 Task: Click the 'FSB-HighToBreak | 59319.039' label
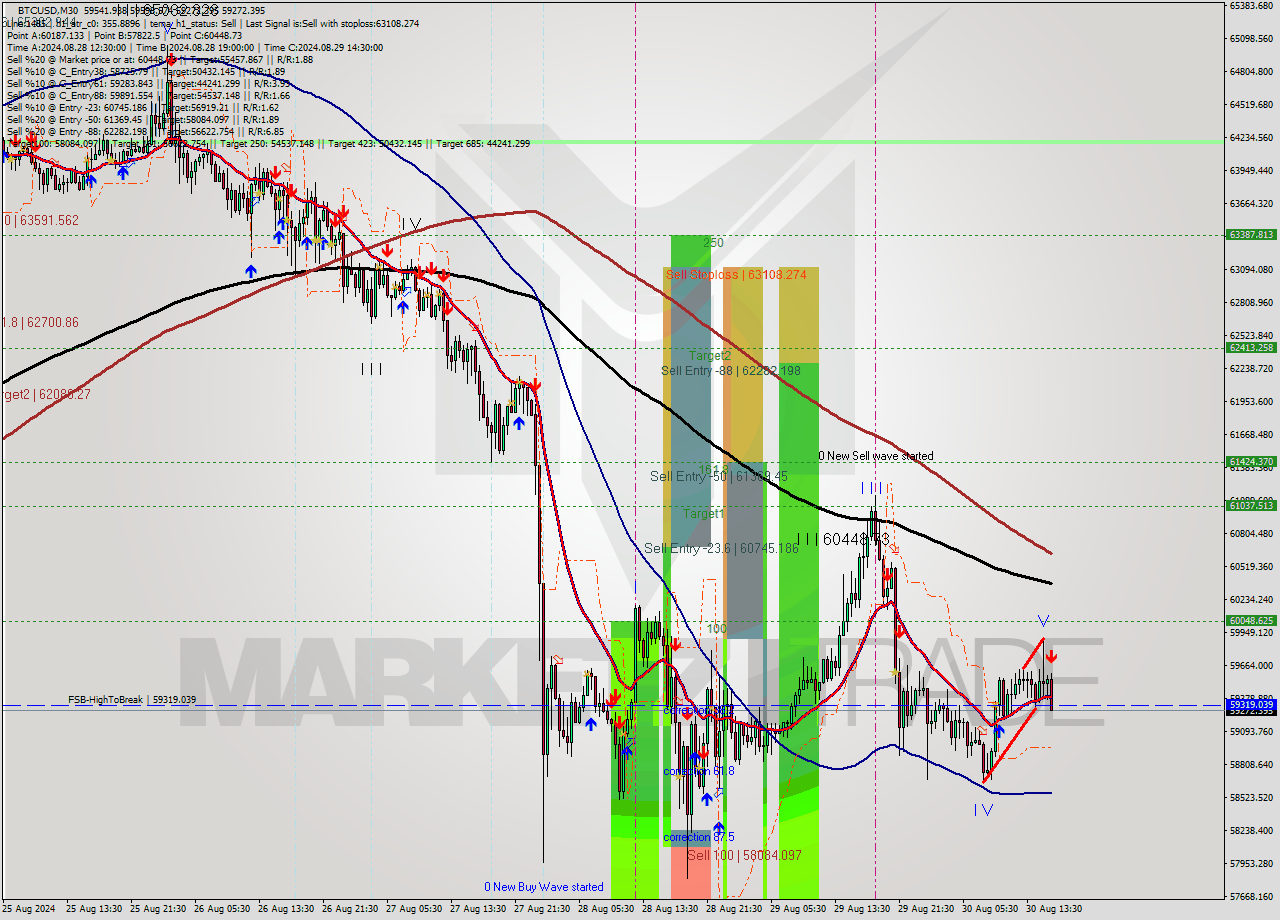pyautogui.click(x=132, y=700)
